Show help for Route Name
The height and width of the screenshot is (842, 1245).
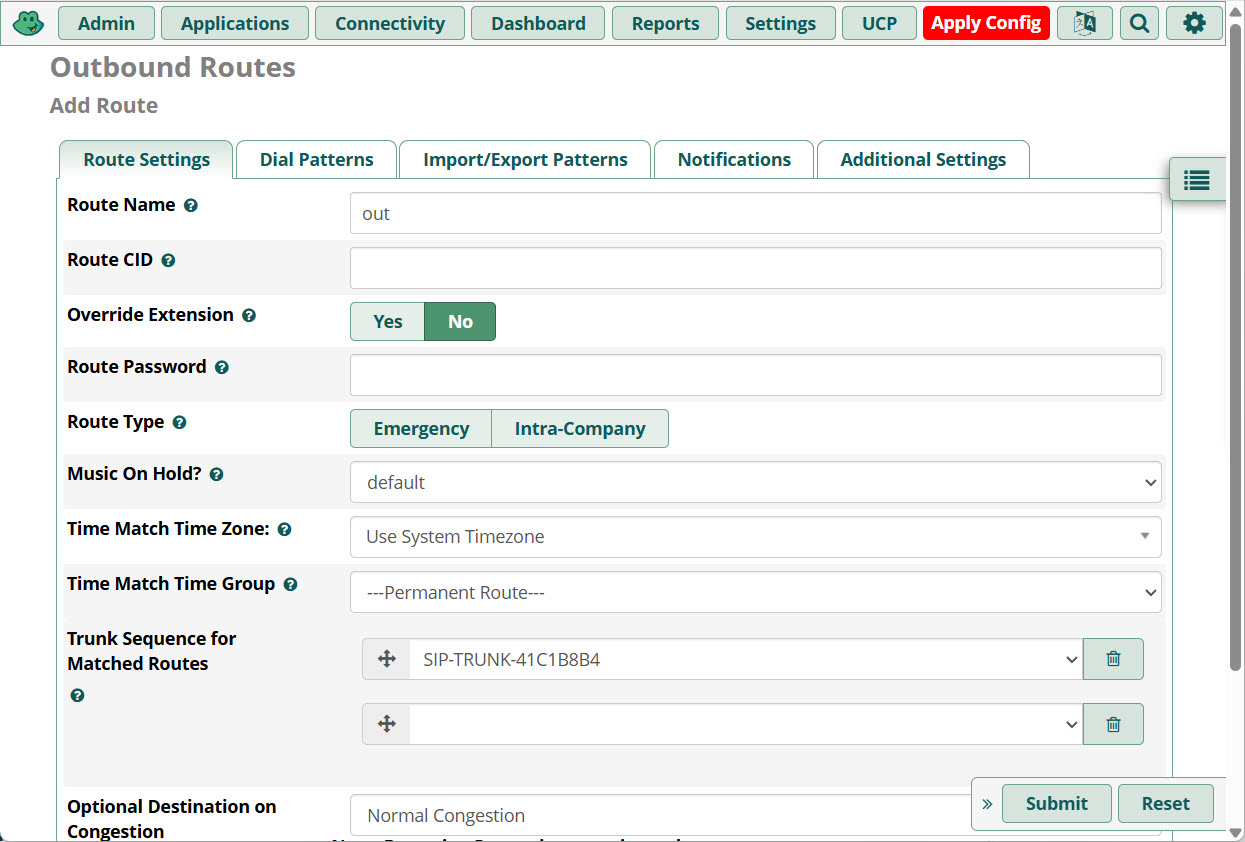click(x=191, y=206)
